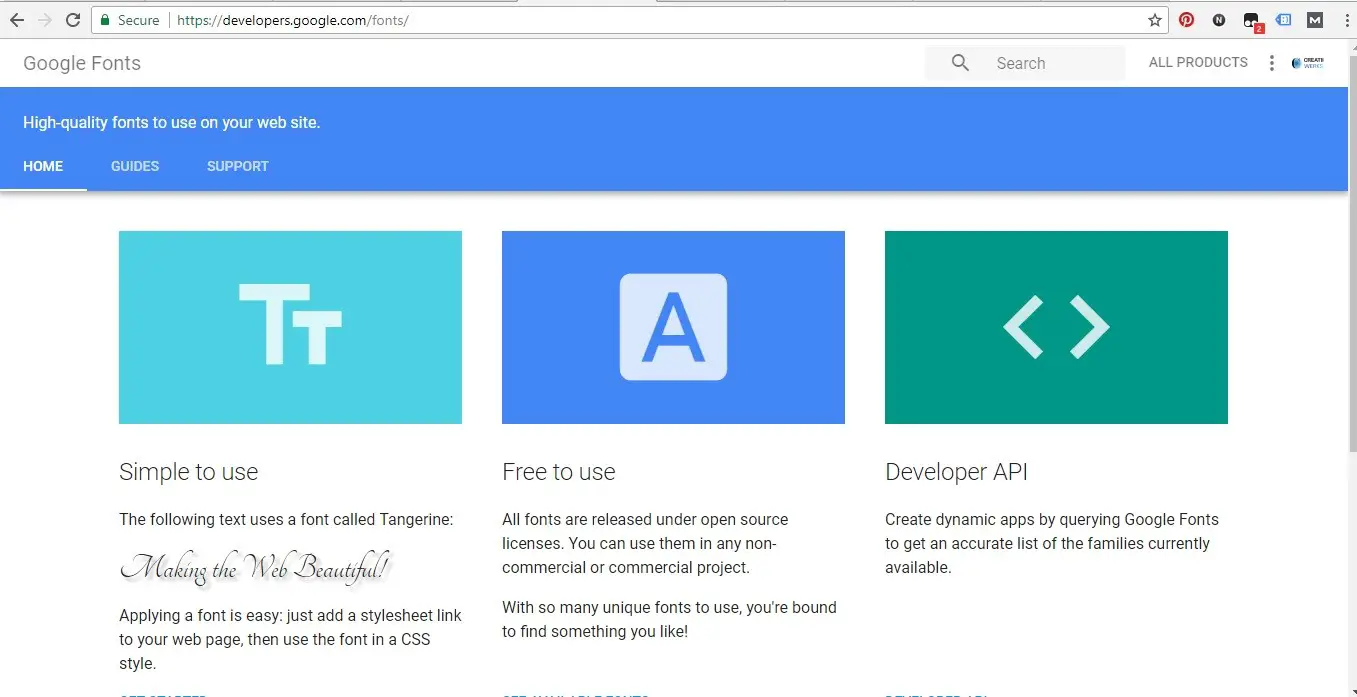This screenshot has height=697, width=1357.
Task: Click the browser forward arrow
Action: 44,20
